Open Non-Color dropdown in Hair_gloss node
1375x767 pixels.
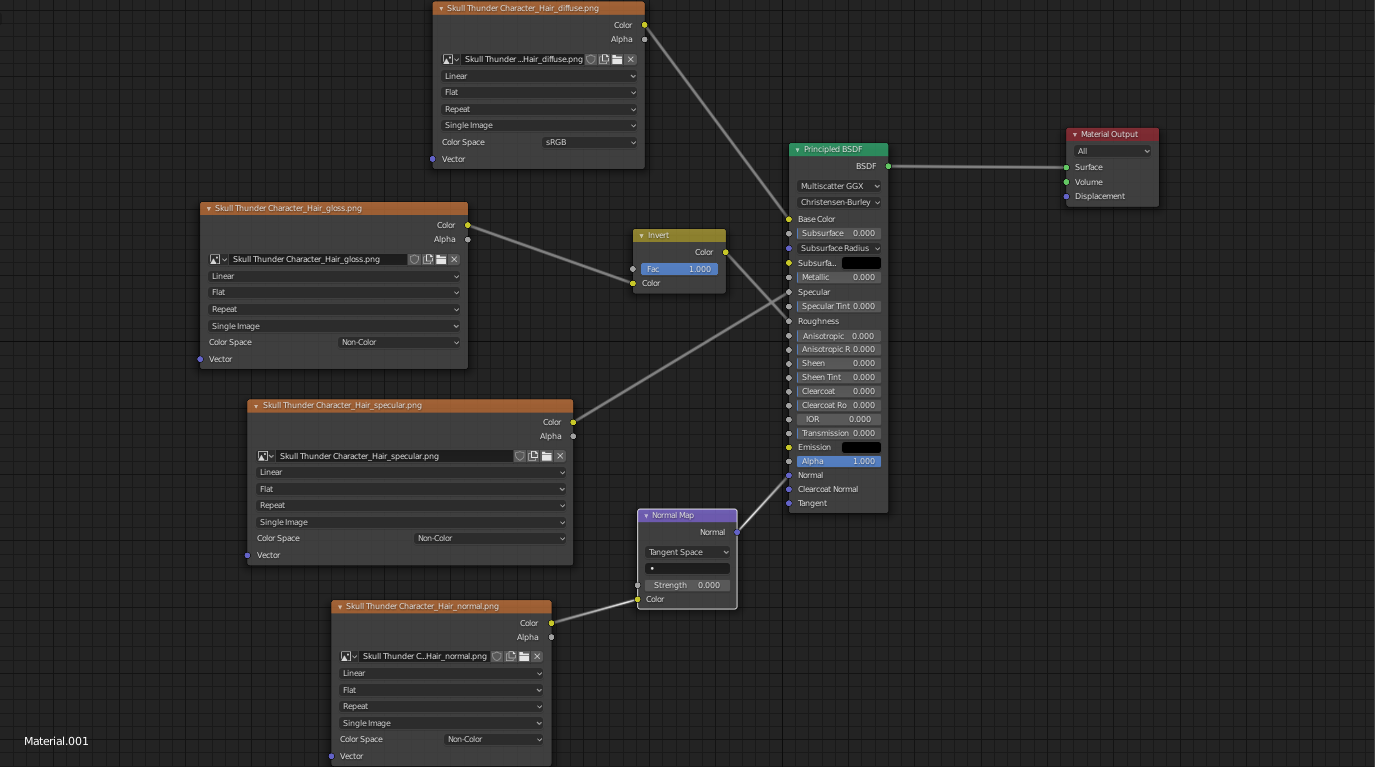pos(399,342)
